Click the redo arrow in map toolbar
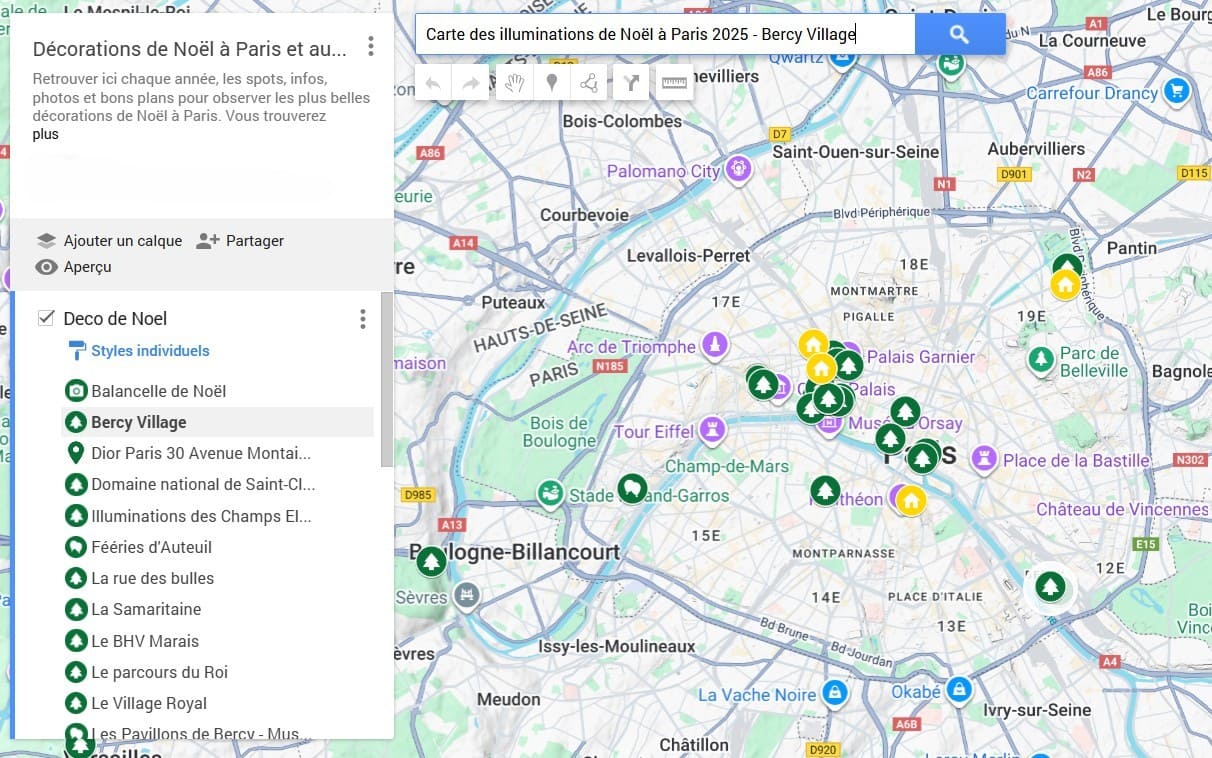 point(470,83)
